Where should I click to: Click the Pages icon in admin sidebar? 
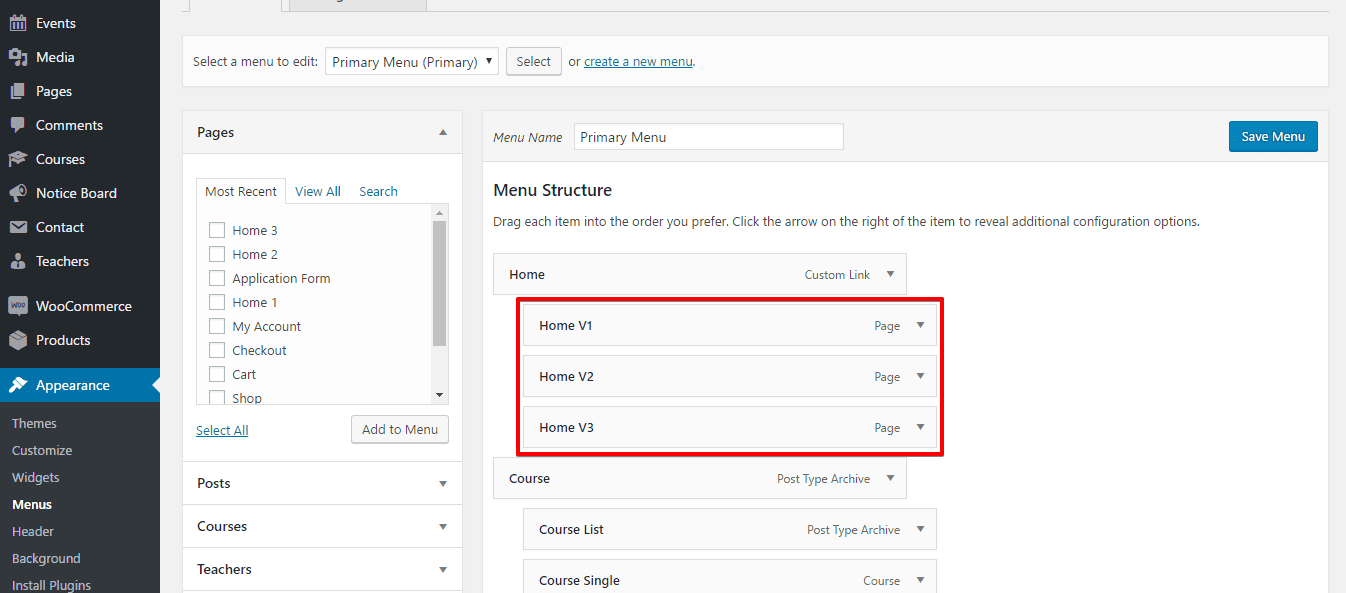[18, 91]
